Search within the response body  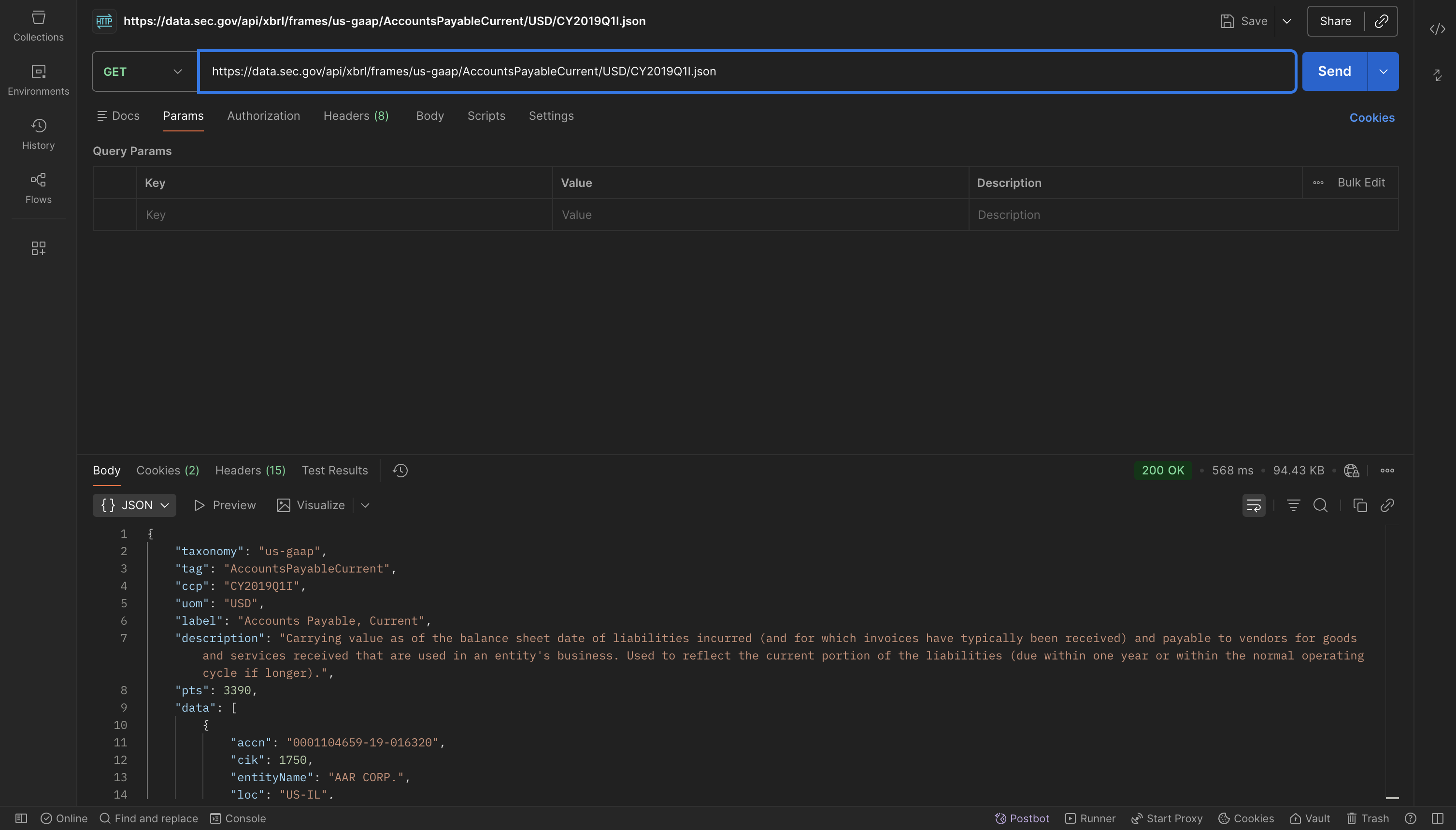coord(1320,505)
